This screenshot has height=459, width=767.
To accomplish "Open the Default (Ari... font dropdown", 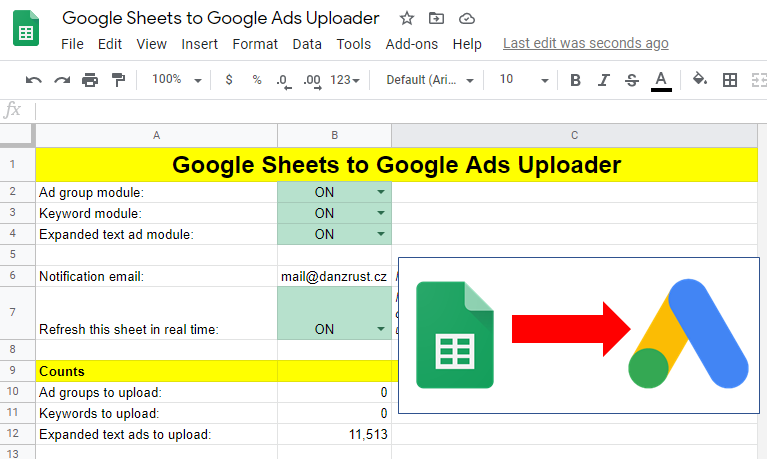I will (429, 80).
